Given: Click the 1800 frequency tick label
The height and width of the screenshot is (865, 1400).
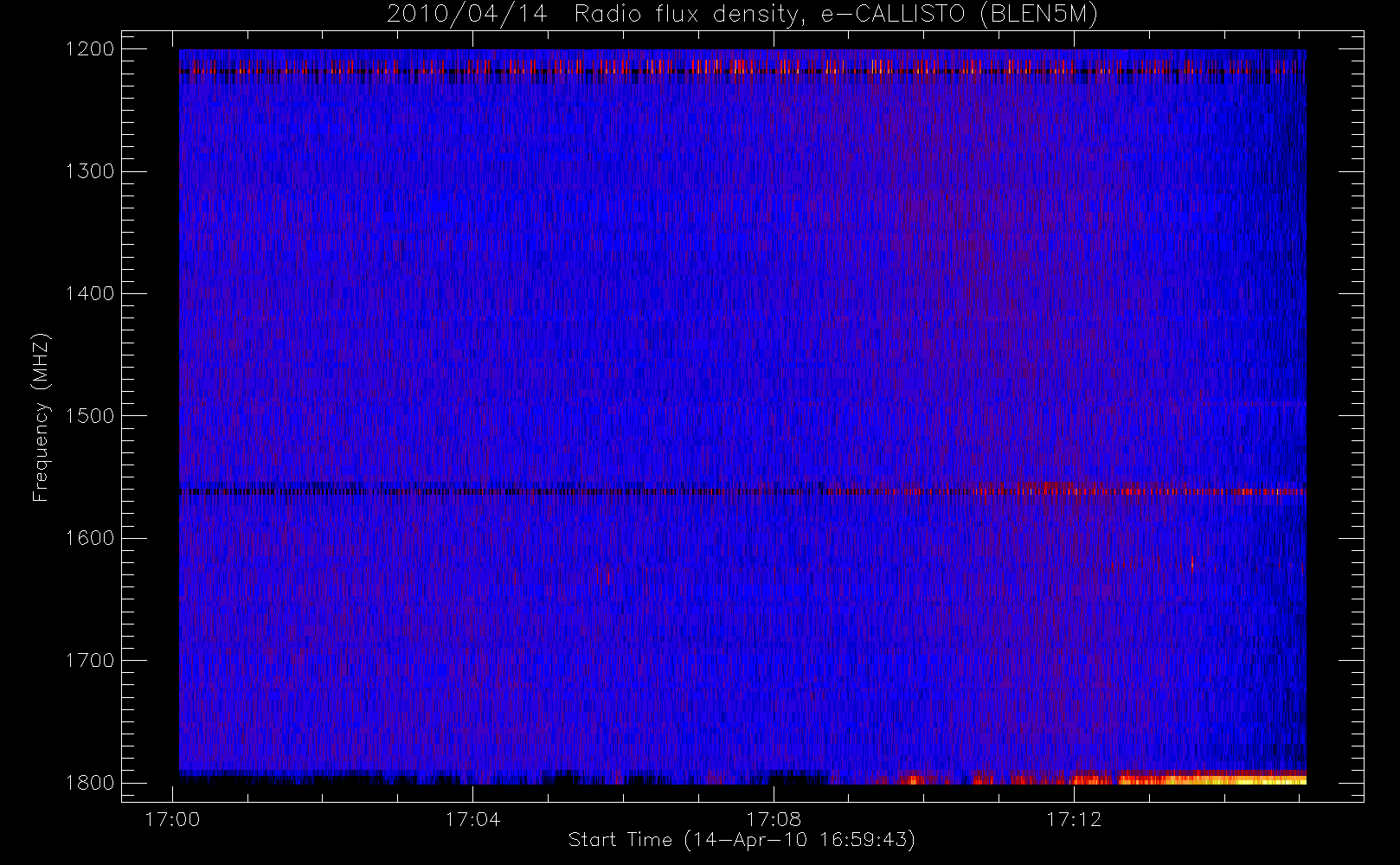Looking at the screenshot, I should point(90,783).
